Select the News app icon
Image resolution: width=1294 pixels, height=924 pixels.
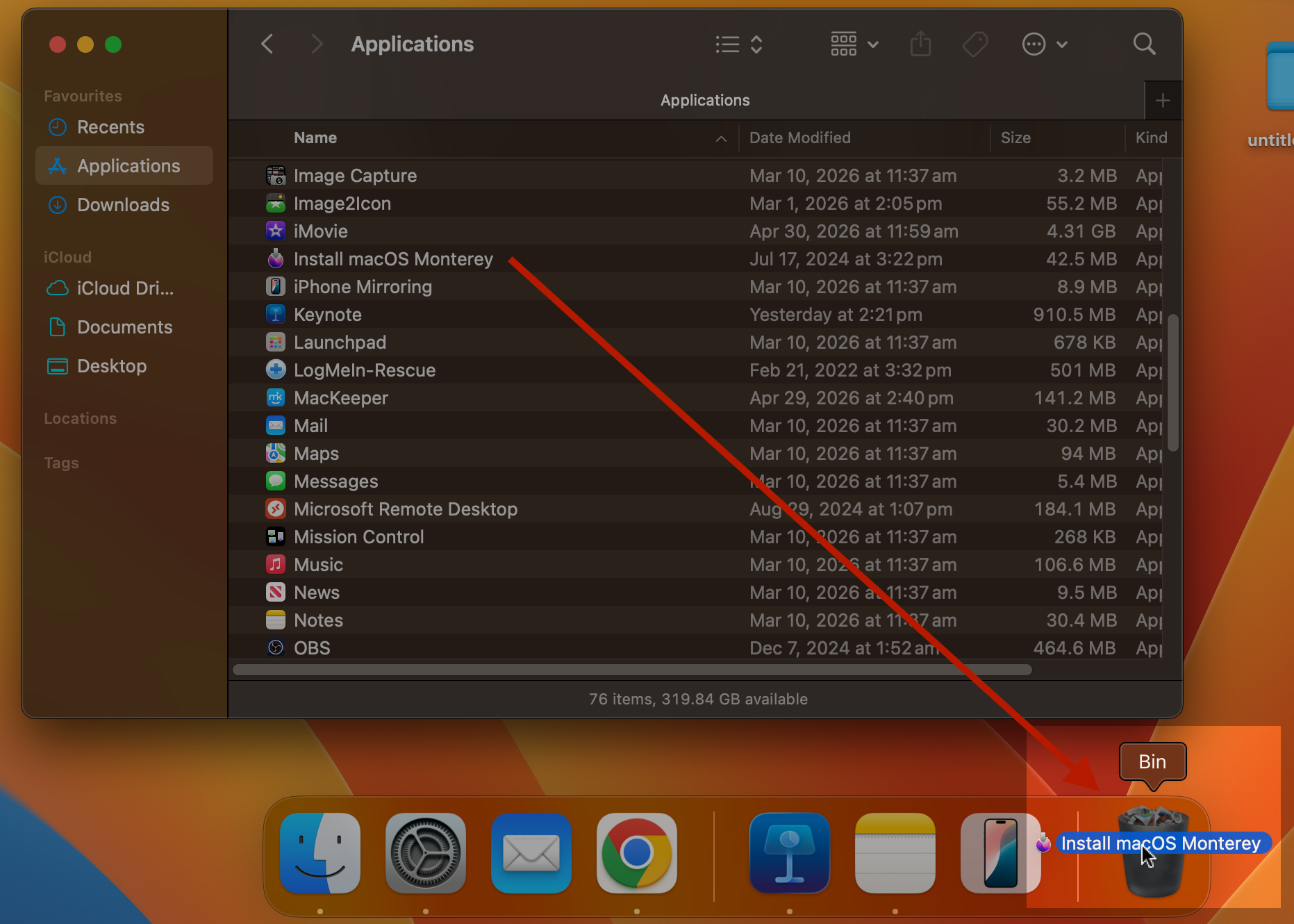click(x=276, y=592)
